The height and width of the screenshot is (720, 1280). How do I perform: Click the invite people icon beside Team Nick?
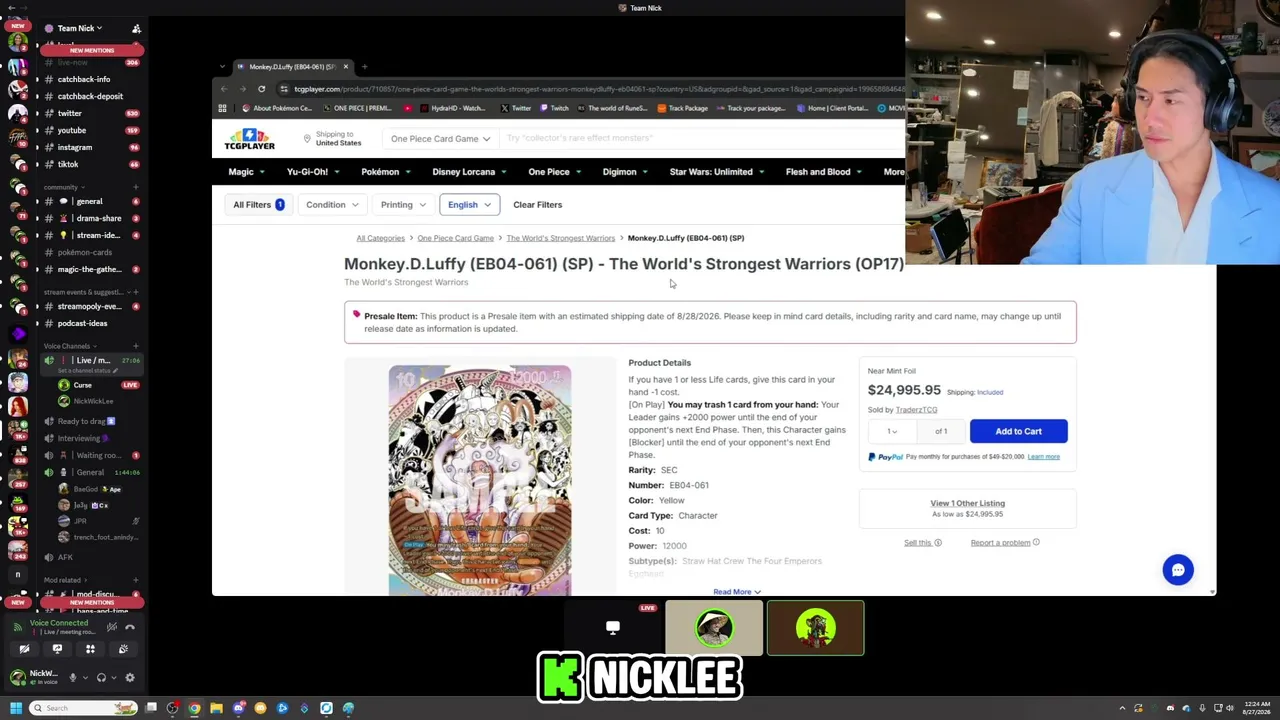pos(136,28)
